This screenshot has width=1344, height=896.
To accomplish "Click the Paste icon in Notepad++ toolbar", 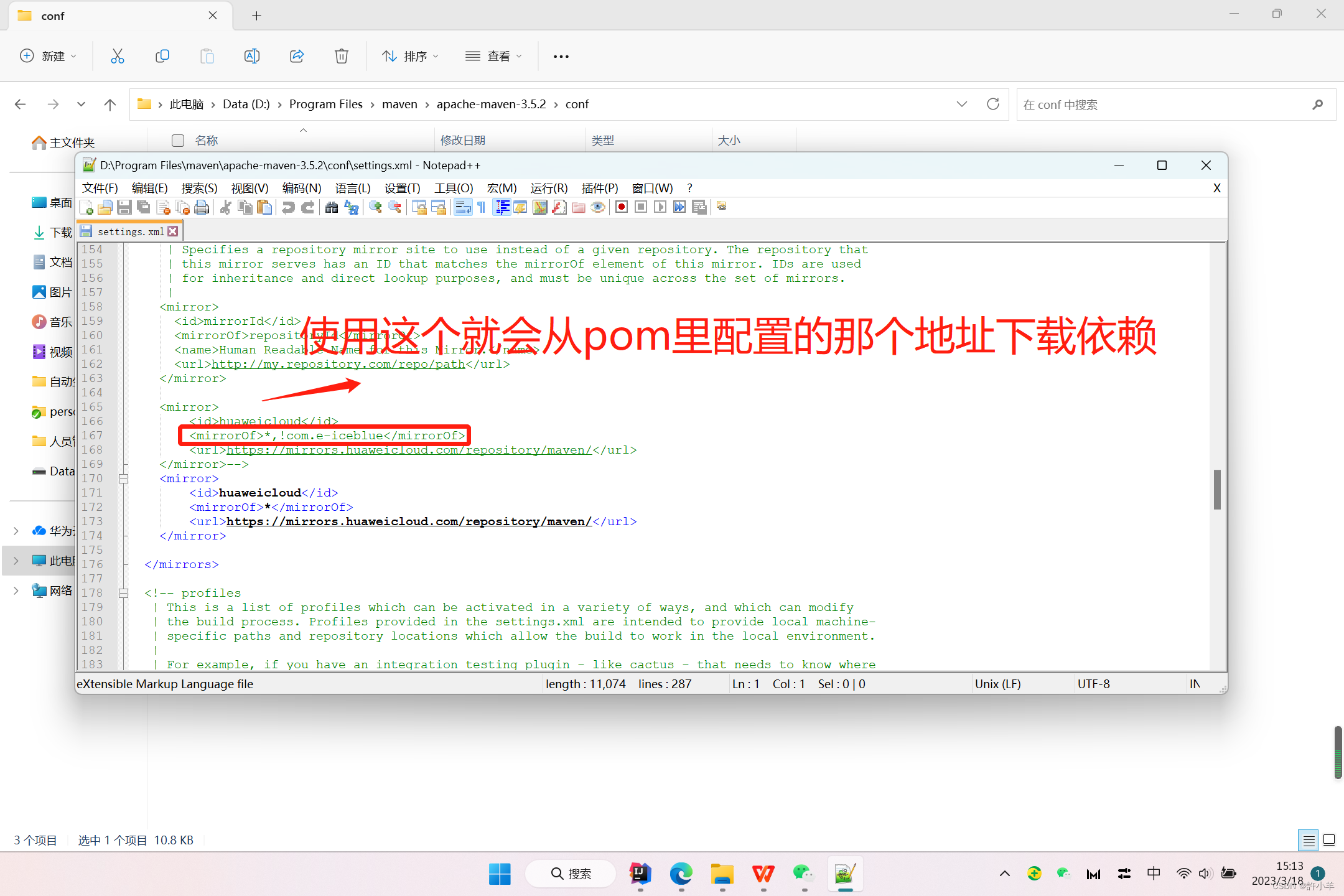I will pyautogui.click(x=264, y=207).
